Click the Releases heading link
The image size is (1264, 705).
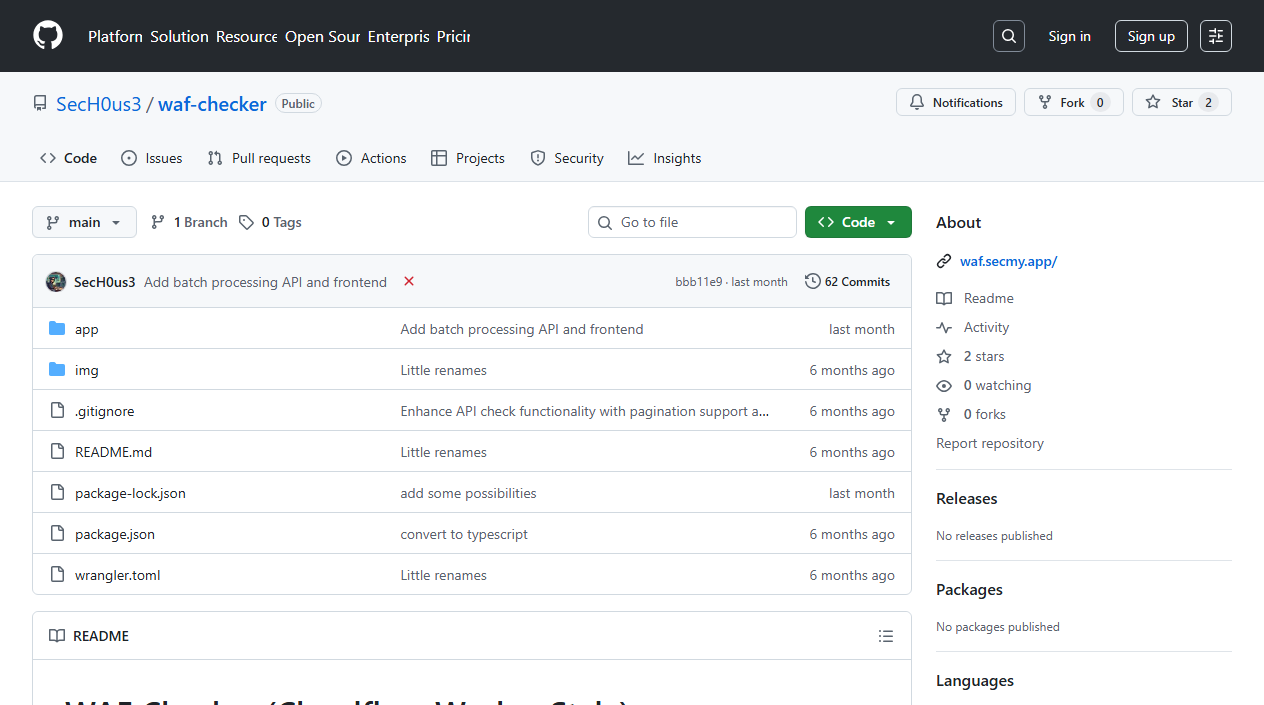[x=967, y=498]
